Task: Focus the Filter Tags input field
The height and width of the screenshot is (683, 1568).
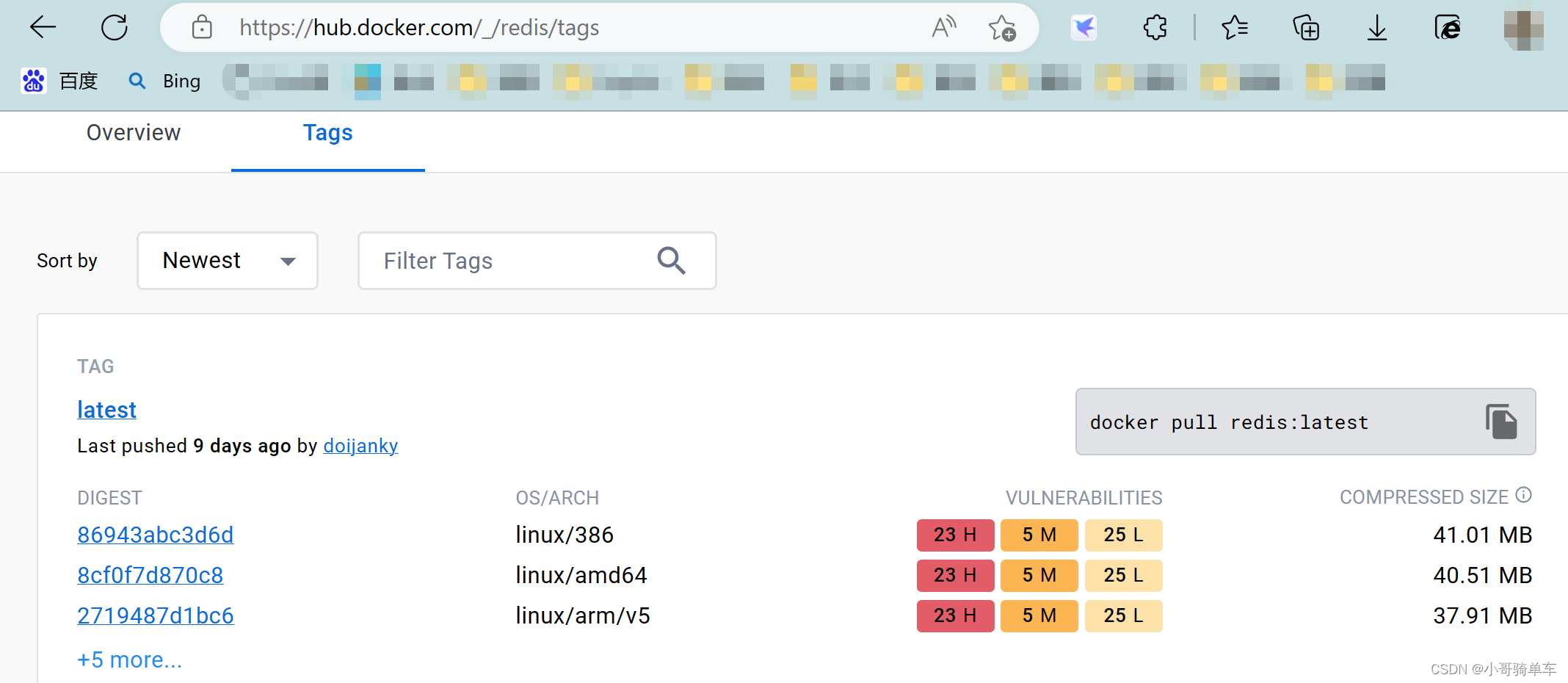Action: pyautogui.click(x=537, y=261)
